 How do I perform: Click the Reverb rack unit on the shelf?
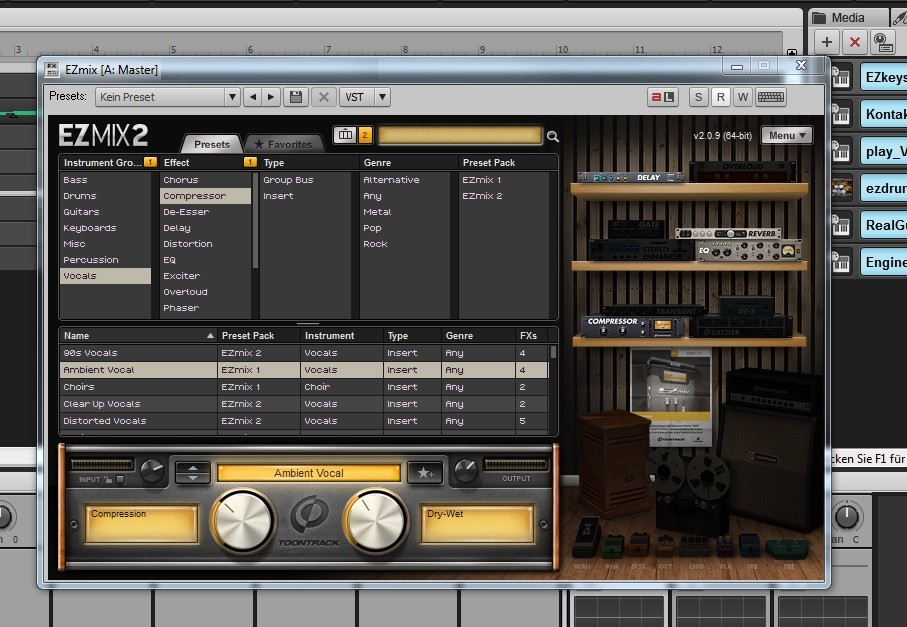728,233
